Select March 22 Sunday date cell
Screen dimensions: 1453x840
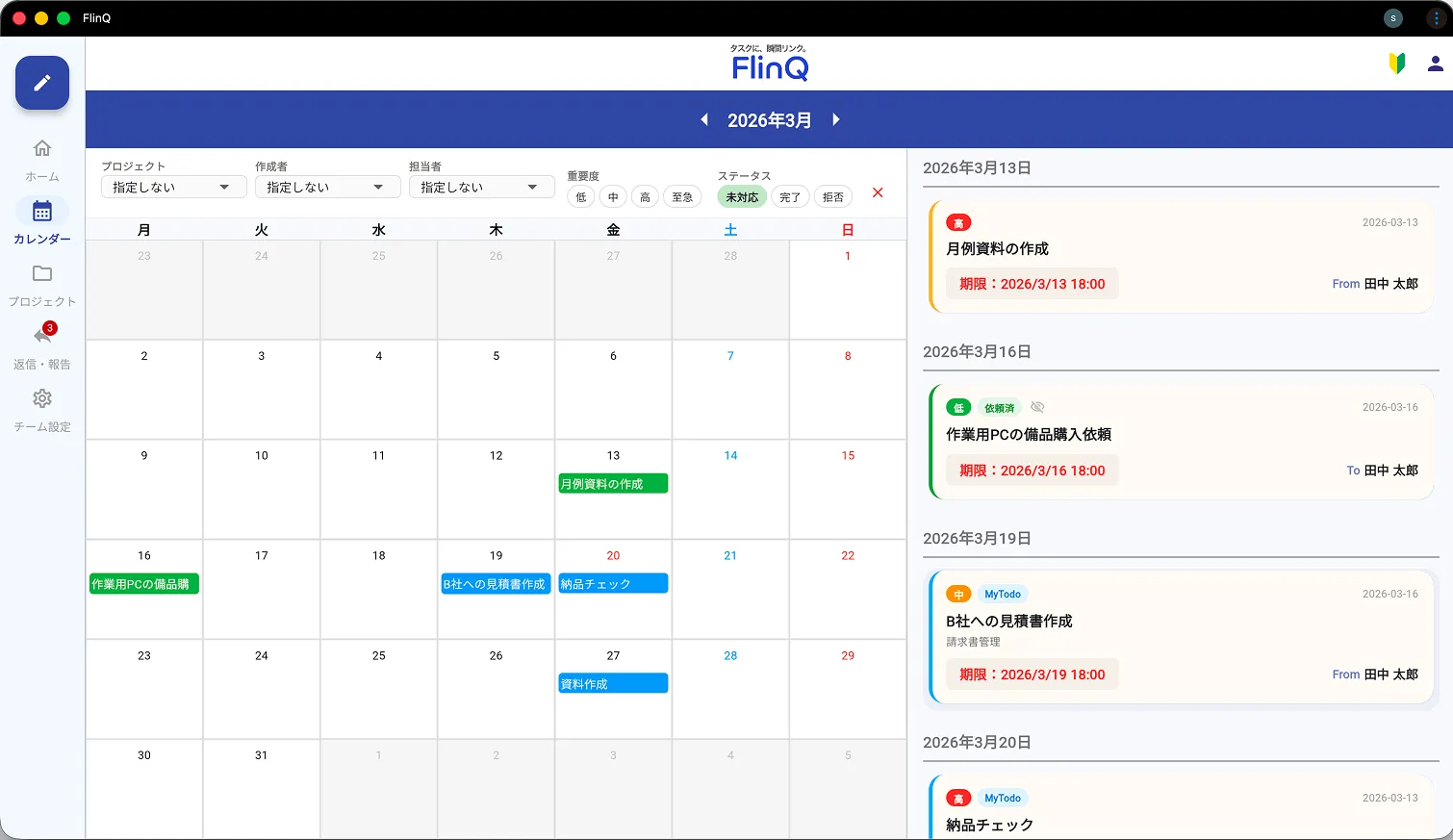848,590
